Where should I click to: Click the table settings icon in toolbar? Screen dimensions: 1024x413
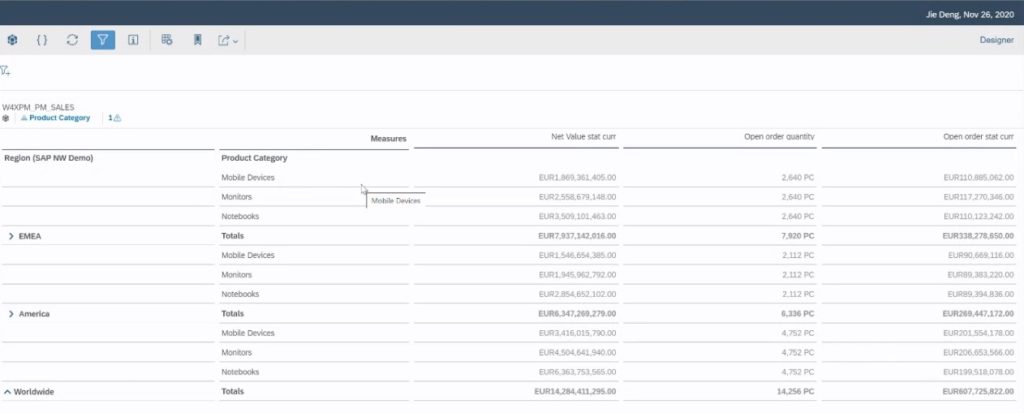coord(167,40)
